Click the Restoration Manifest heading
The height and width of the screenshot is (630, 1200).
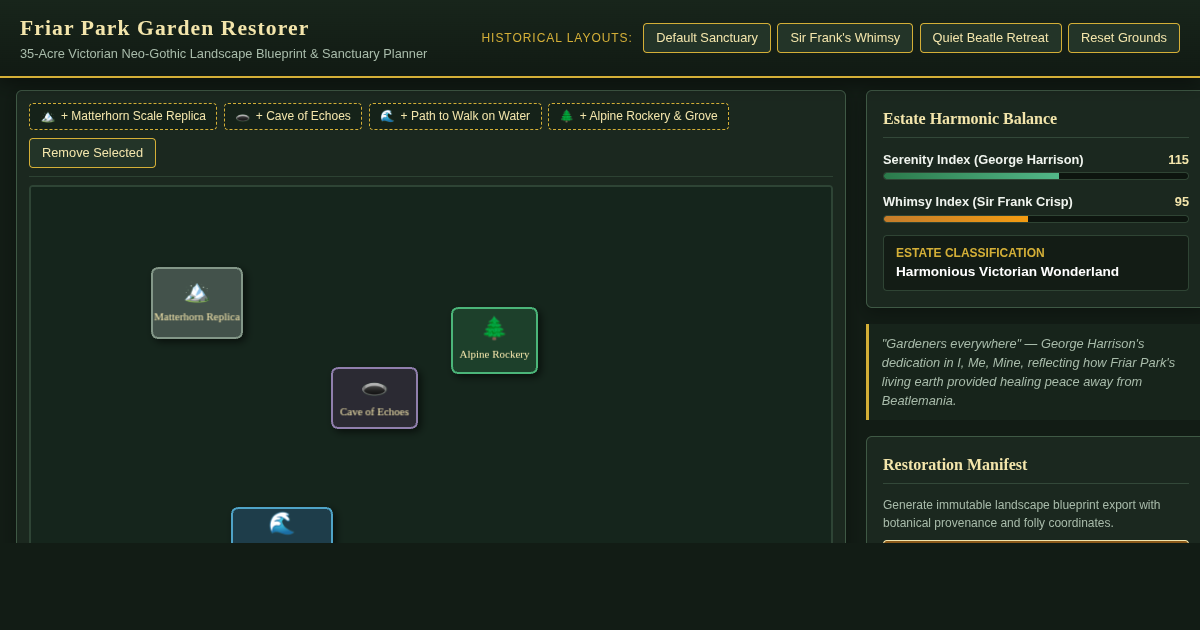955,465
